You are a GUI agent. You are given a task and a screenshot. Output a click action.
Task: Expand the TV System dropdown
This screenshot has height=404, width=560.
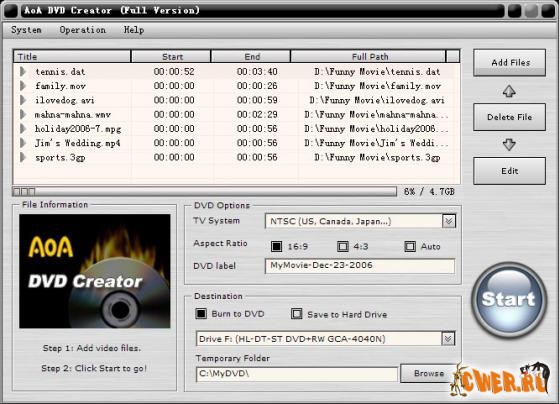pos(449,221)
